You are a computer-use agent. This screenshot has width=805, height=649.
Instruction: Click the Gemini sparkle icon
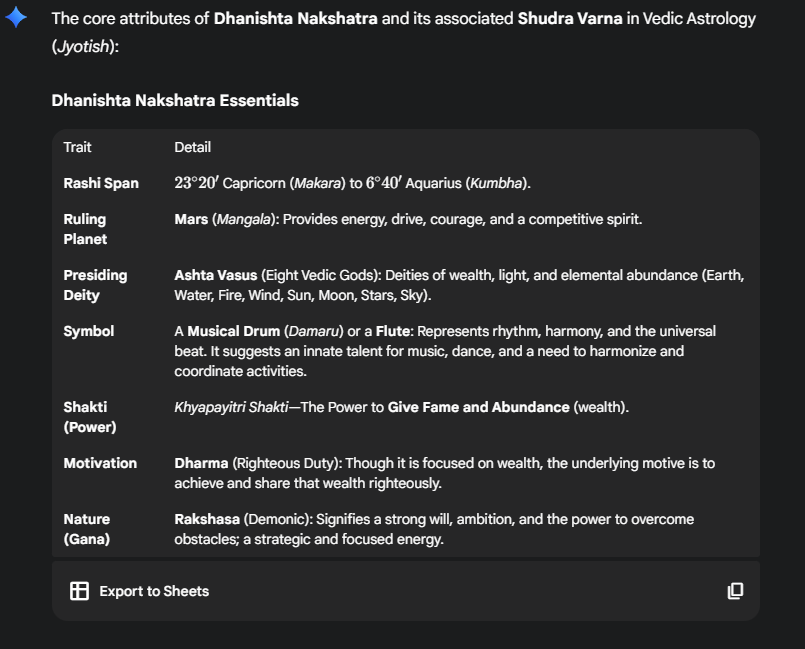[x=16, y=19]
